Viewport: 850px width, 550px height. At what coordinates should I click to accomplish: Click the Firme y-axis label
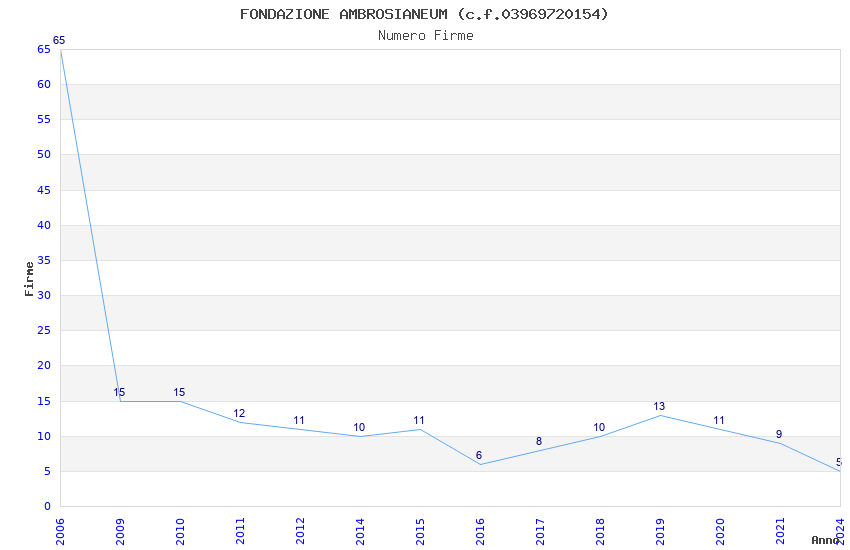coord(29,279)
